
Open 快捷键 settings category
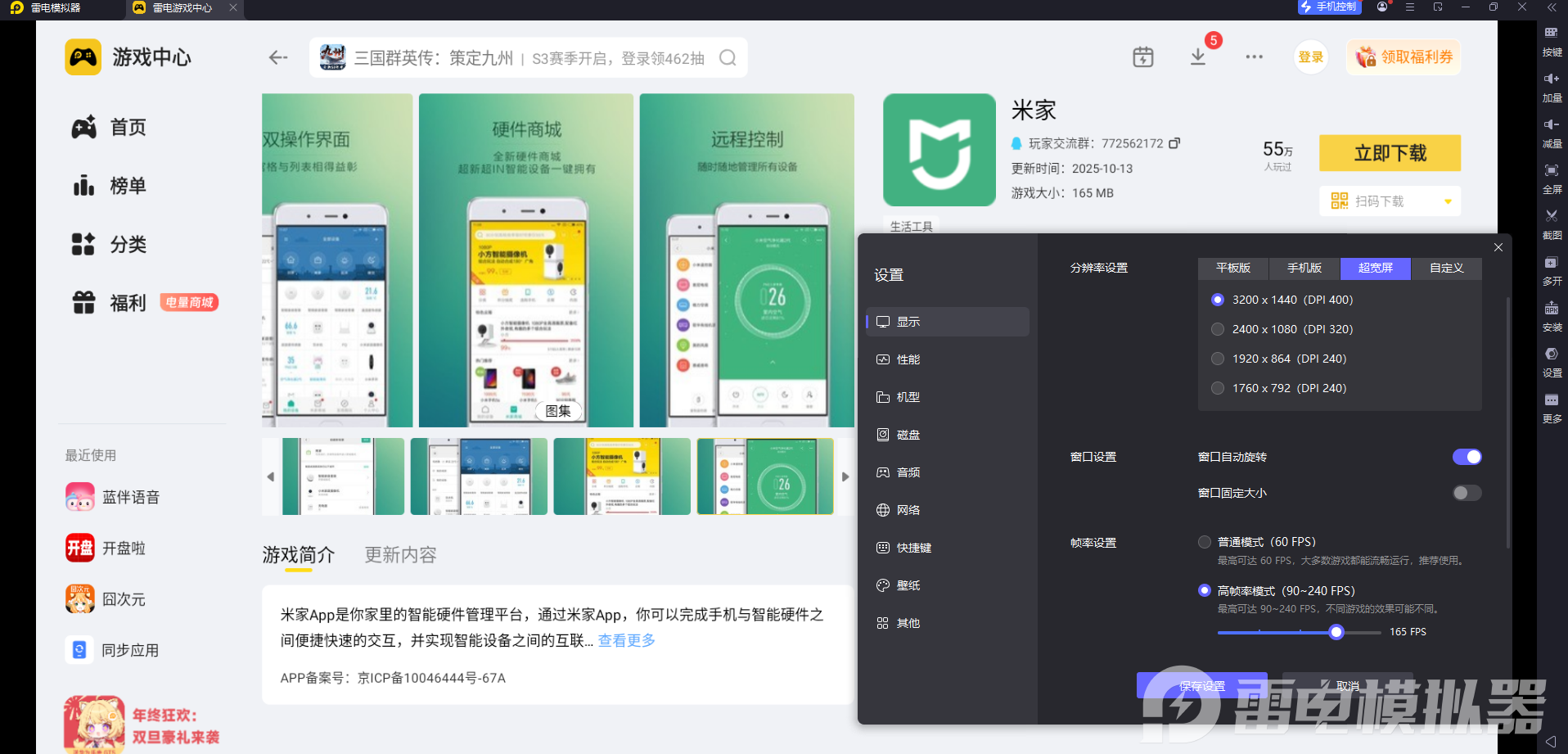948,548
